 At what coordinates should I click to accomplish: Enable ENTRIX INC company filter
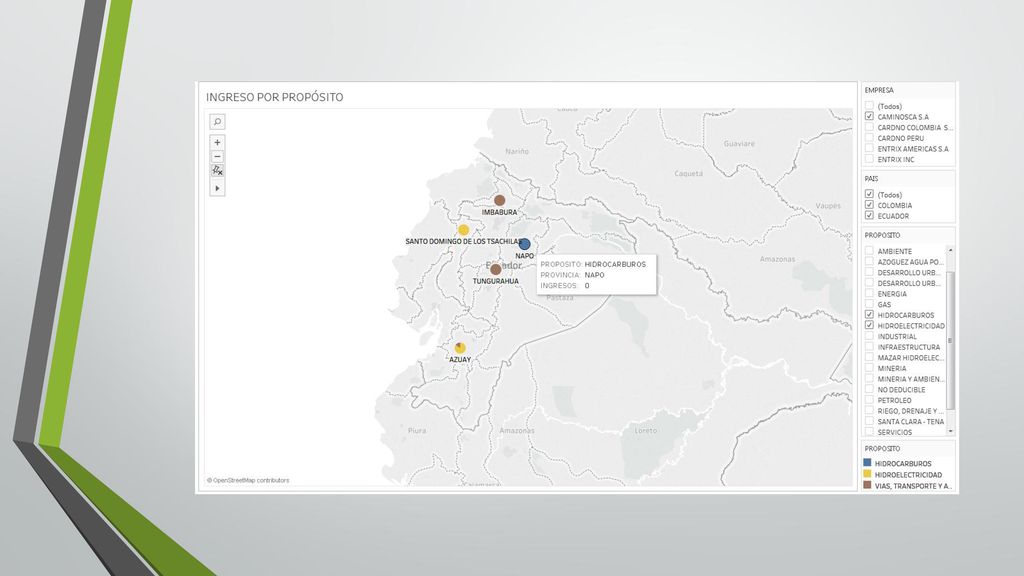869,159
